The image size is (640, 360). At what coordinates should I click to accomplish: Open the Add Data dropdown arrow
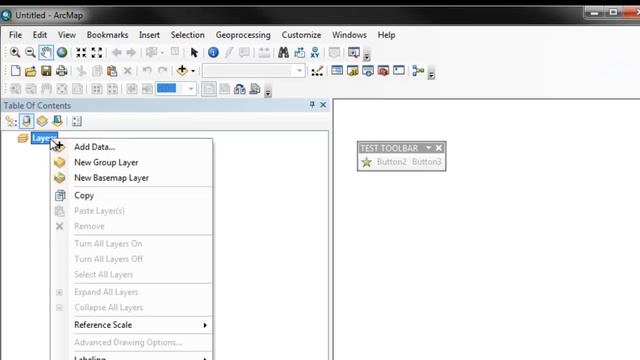(x=193, y=71)
